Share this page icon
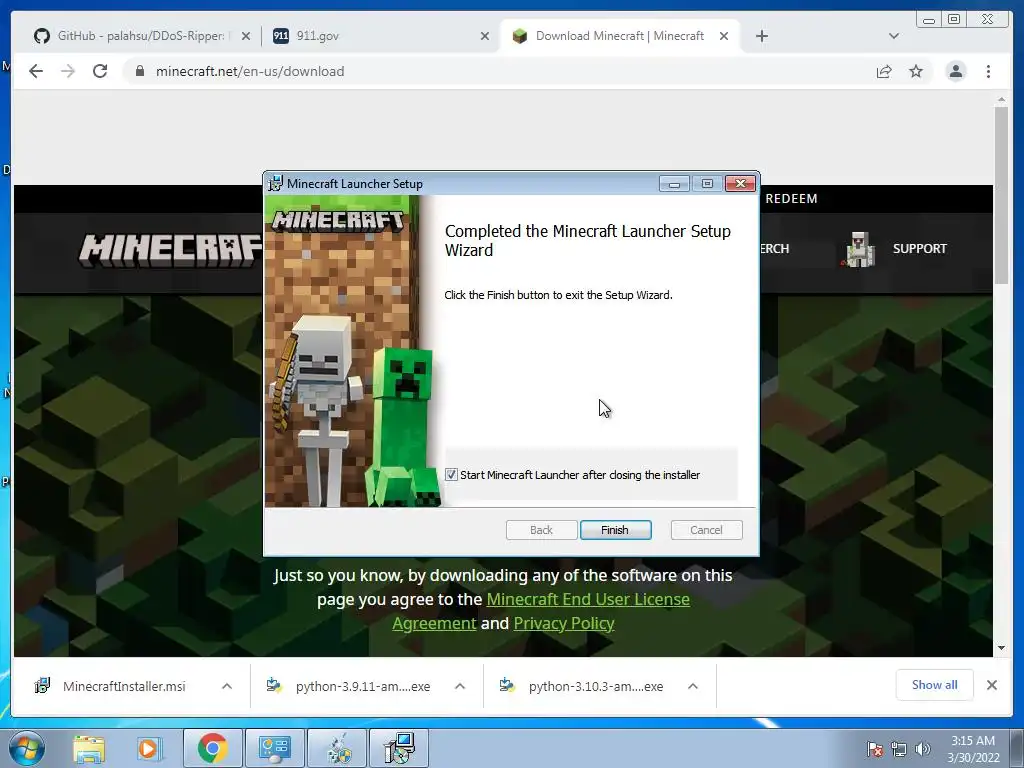 [884, 71]
